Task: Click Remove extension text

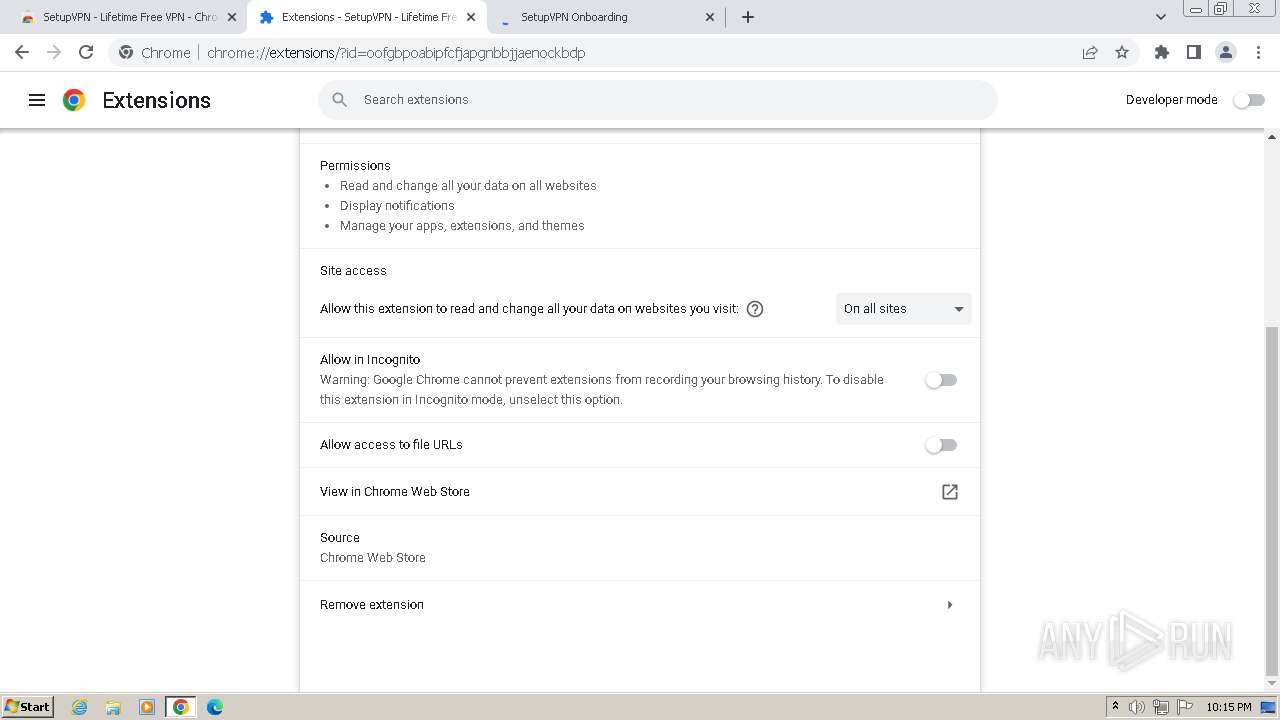Action: coord(372,605)
